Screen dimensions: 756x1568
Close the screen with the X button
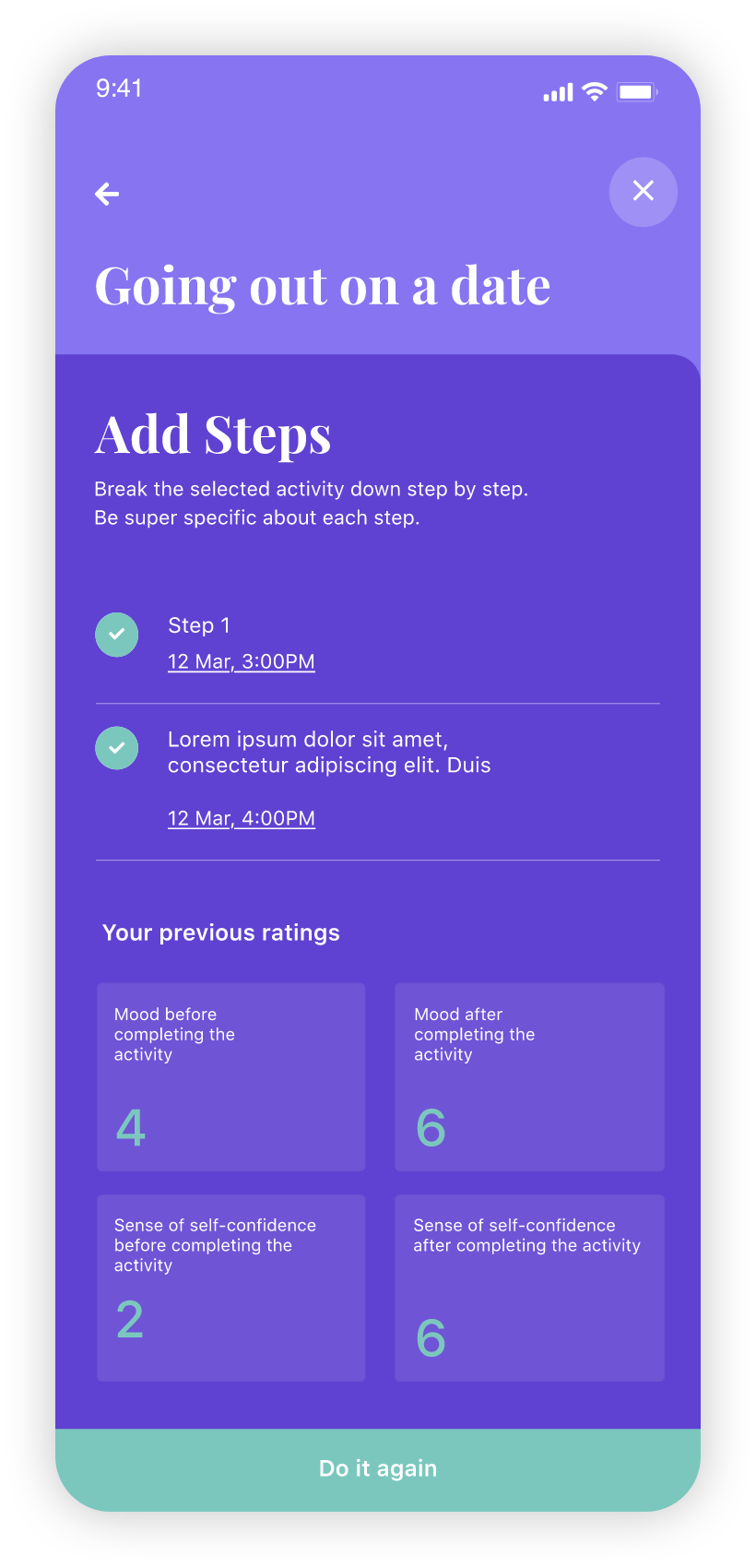644,191
